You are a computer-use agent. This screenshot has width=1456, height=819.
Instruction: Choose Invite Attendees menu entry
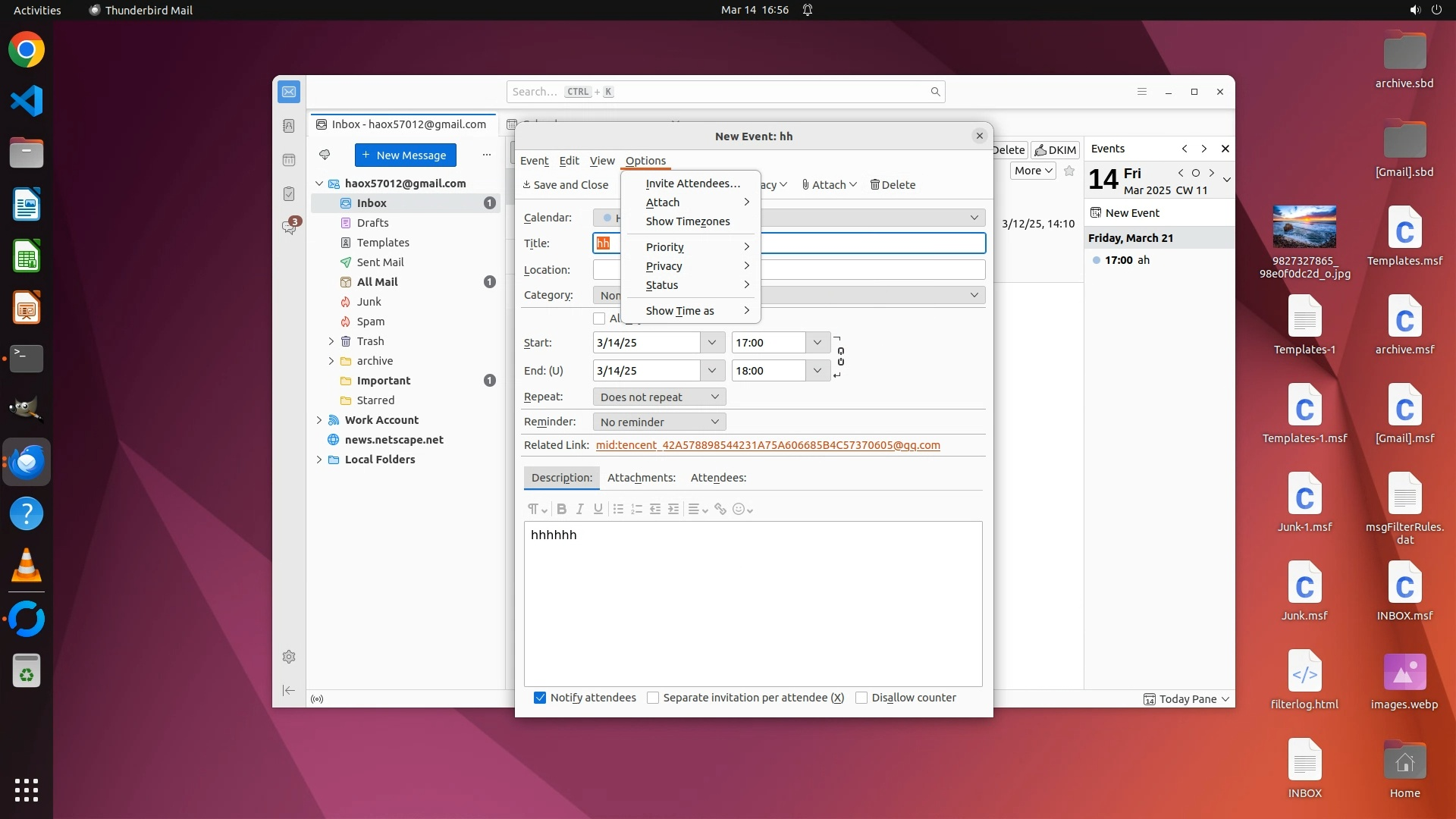[692, 184]
